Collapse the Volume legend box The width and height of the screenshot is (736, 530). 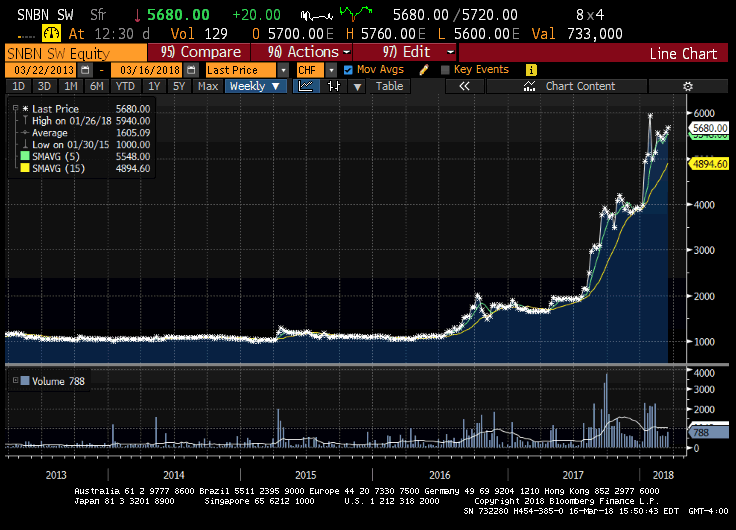pos(15,380)
